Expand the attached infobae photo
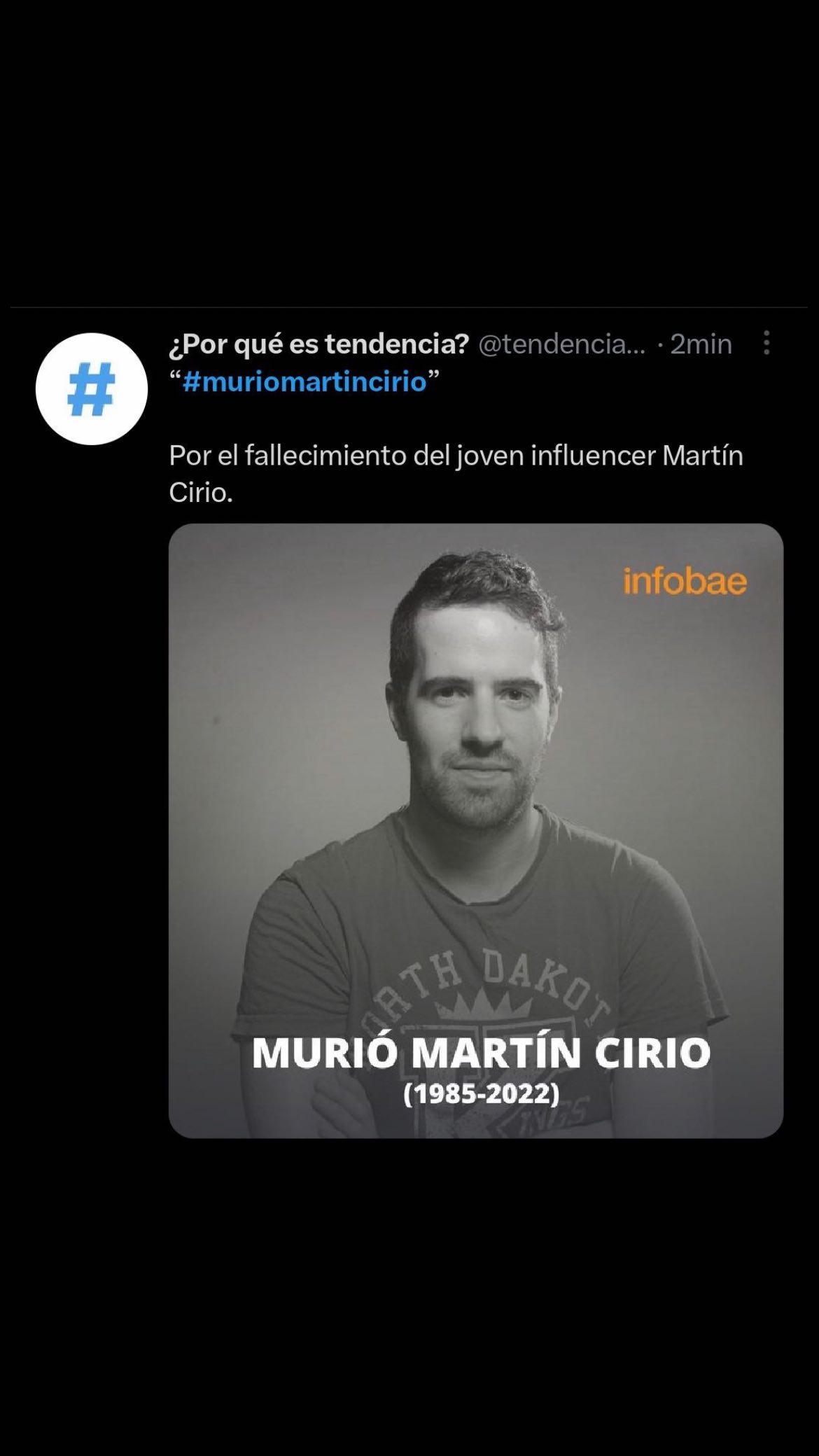The image size is (819, 1456). coord(476,831)
